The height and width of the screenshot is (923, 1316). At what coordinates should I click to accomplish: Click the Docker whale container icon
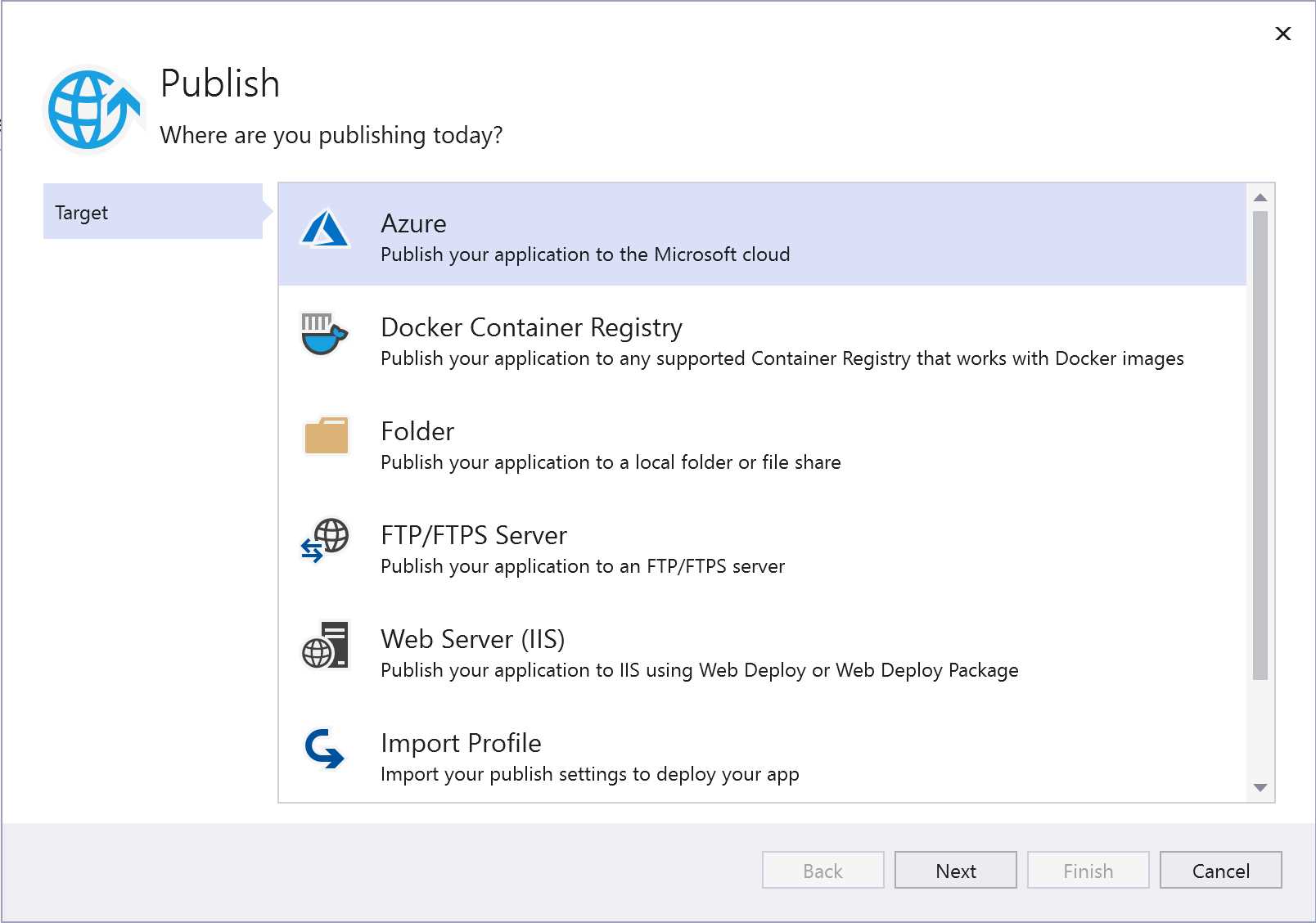click(x=324, y=333)
